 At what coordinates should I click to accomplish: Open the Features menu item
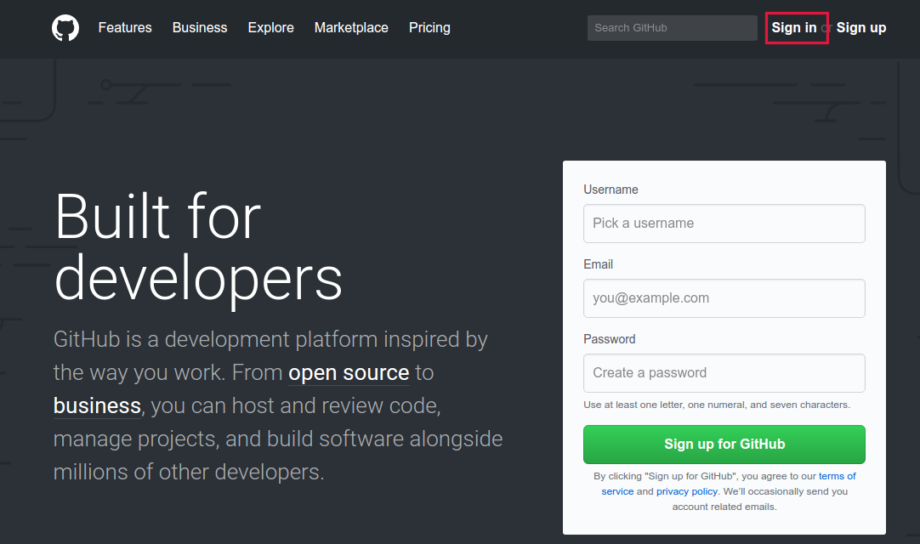pyautogui.click(x=125, y=28)
